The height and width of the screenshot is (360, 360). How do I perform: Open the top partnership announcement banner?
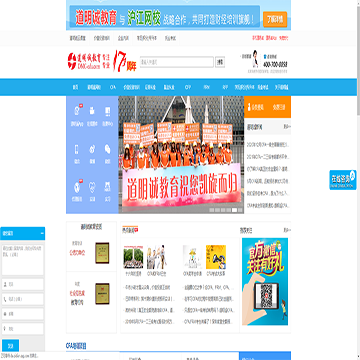[x=178, y=15]
